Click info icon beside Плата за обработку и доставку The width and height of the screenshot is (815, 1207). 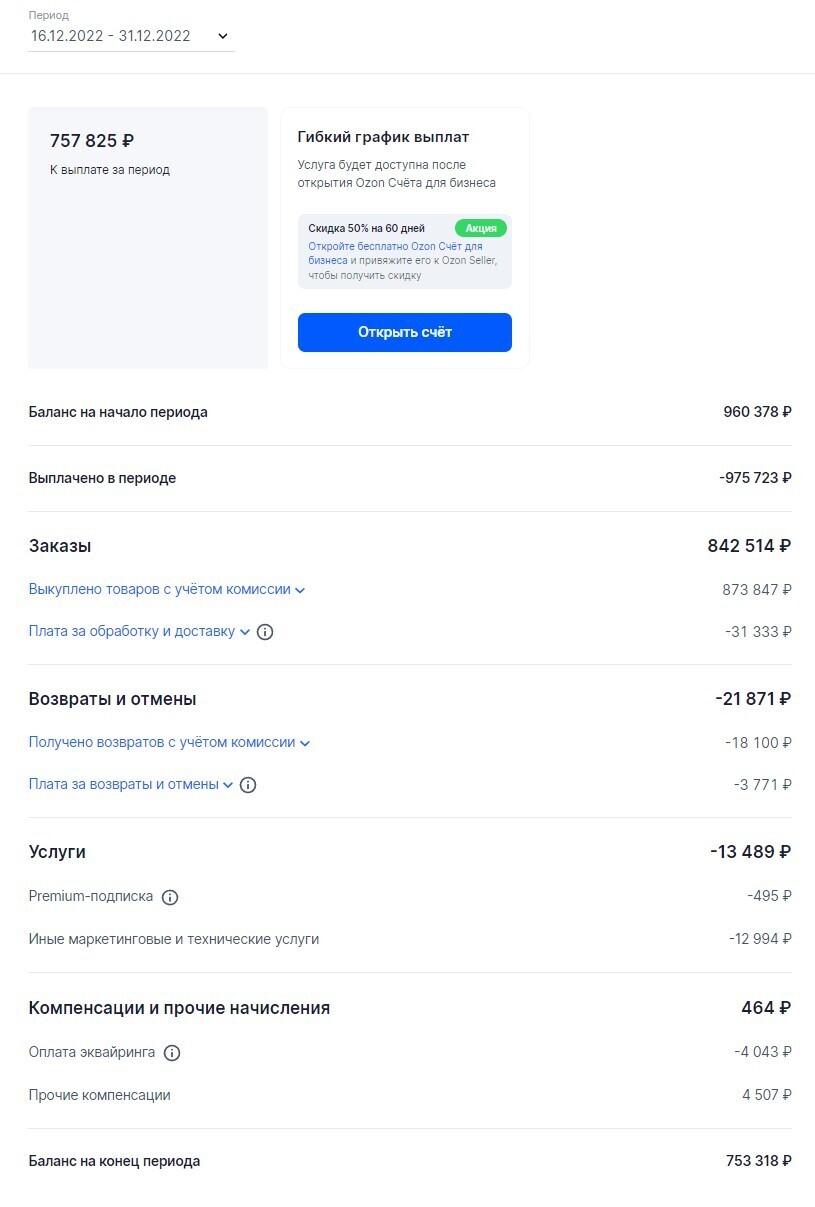click(x=265, y=632)
